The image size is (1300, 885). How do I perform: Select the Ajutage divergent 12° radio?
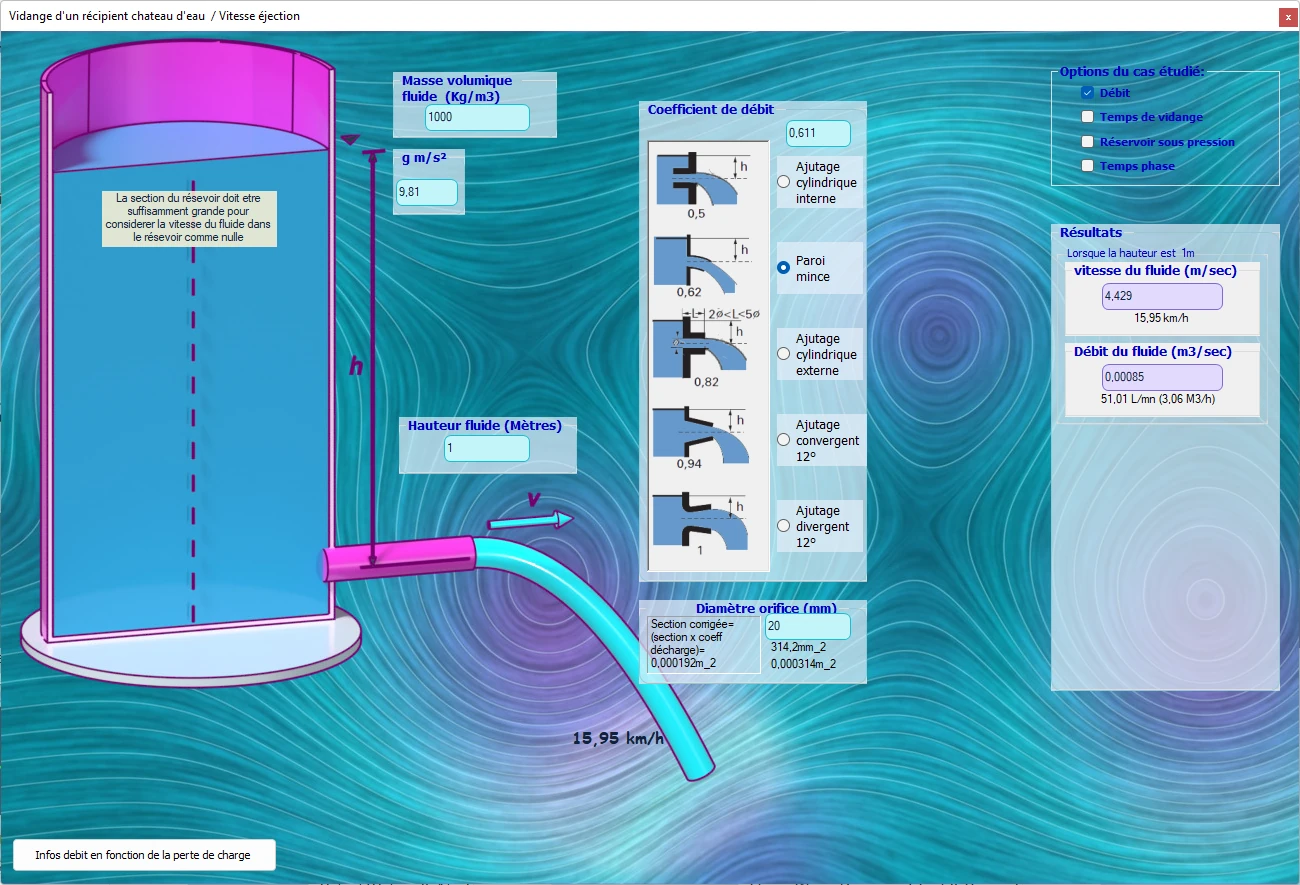pyautogui.click(x=784, y=526)
